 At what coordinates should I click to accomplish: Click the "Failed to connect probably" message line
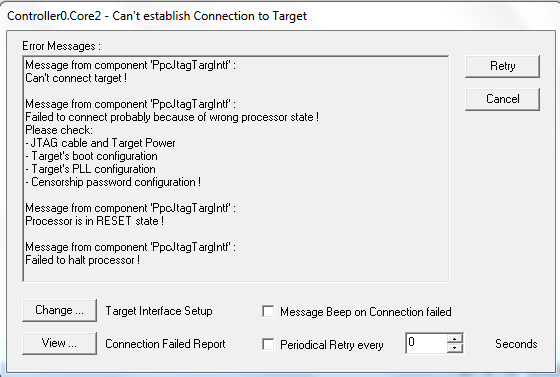(x=172, y=117)
